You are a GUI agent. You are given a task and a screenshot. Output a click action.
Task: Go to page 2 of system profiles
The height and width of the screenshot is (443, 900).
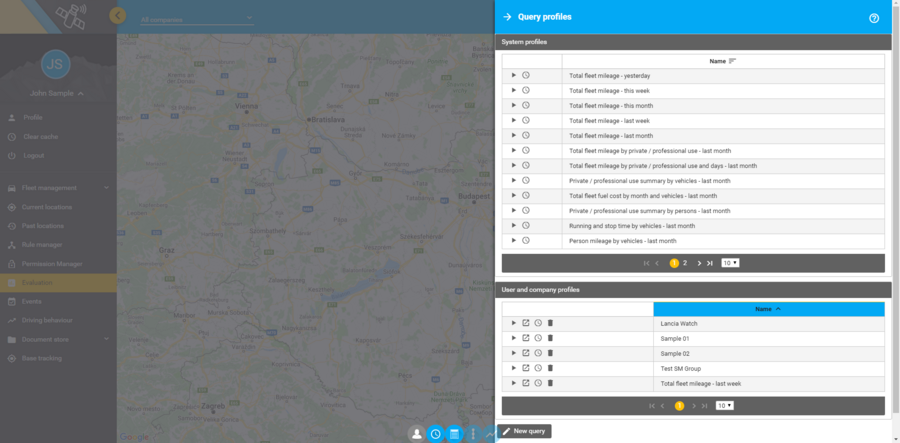pos(685,263)
